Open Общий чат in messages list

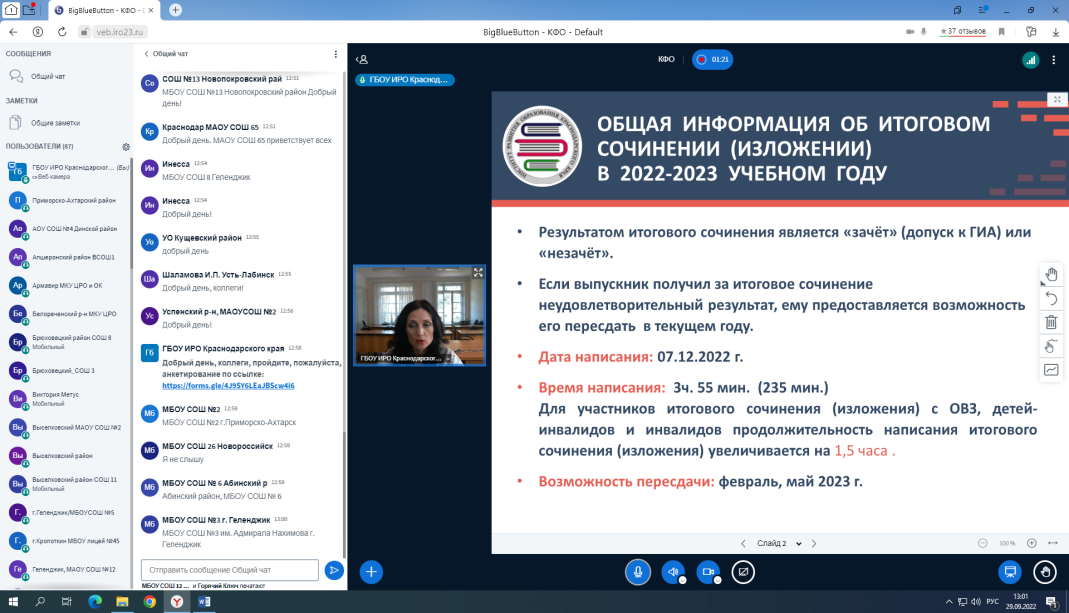click(x=47, y=76)
